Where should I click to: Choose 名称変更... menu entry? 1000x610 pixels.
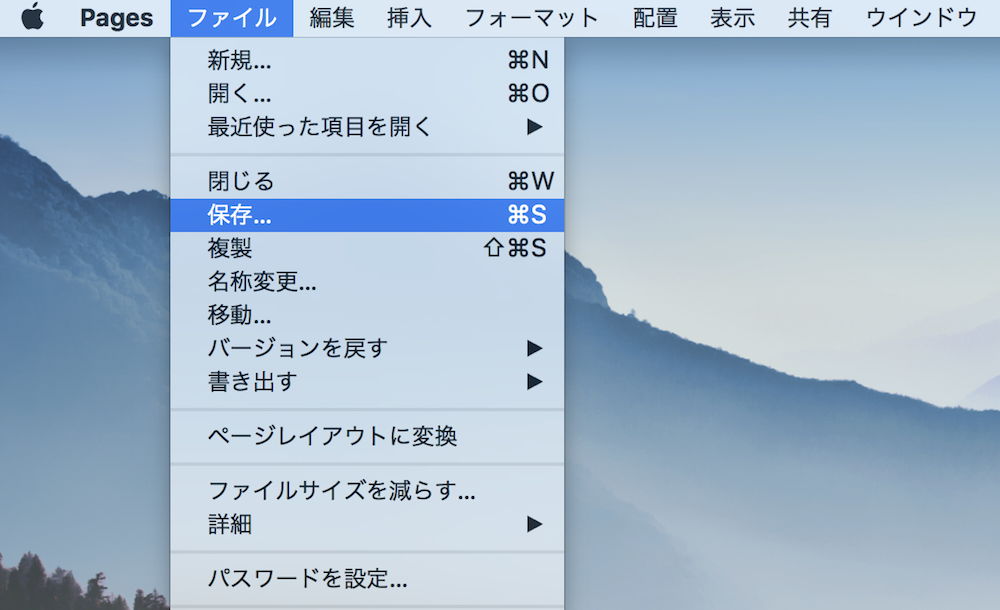367,281
